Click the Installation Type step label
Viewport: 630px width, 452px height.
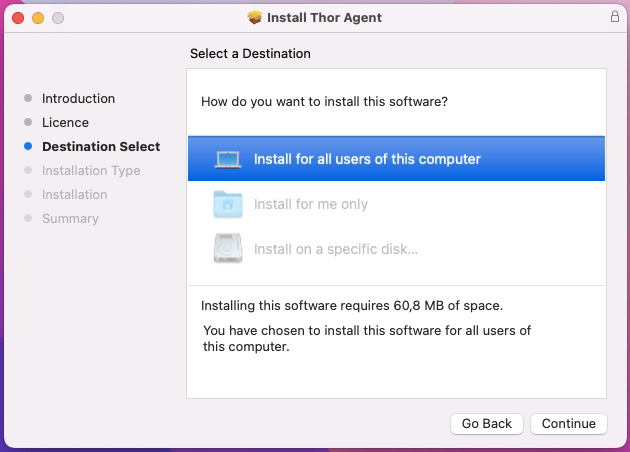91,171
